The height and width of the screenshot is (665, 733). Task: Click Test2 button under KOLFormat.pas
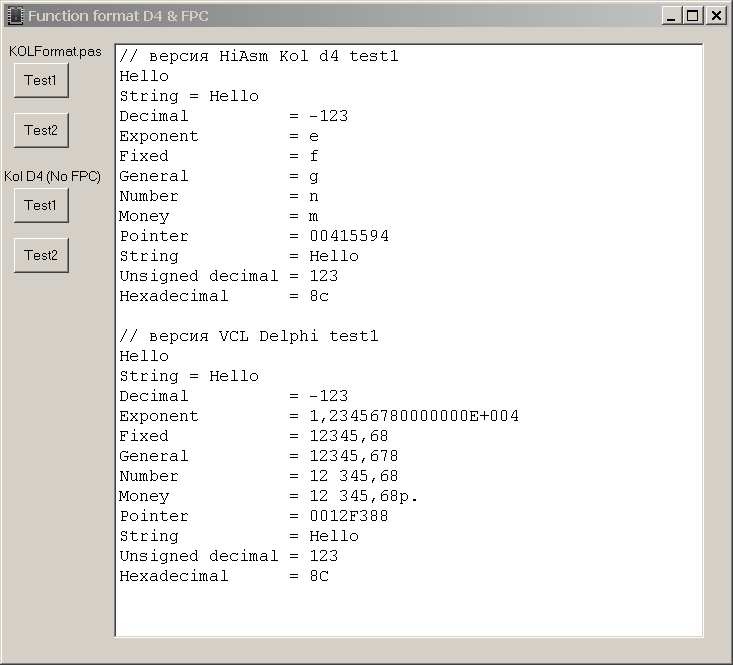(x=41, y=130)
